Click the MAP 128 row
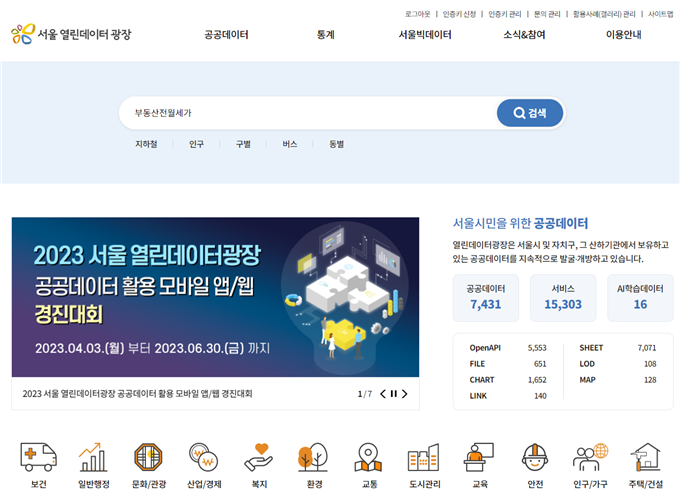The height and width of the screenshot is (491, 682). [x=618, y=380]
